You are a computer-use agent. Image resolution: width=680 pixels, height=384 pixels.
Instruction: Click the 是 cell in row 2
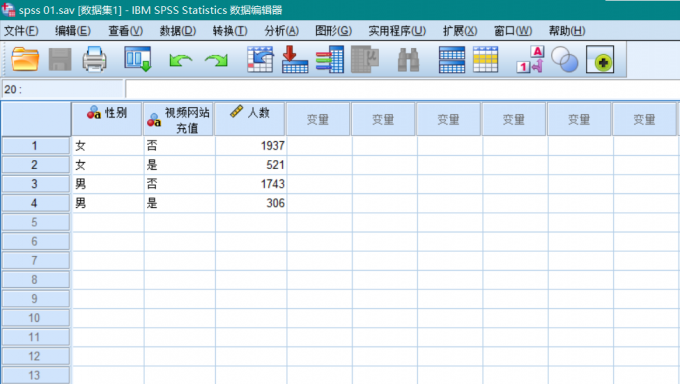(180, 165)
